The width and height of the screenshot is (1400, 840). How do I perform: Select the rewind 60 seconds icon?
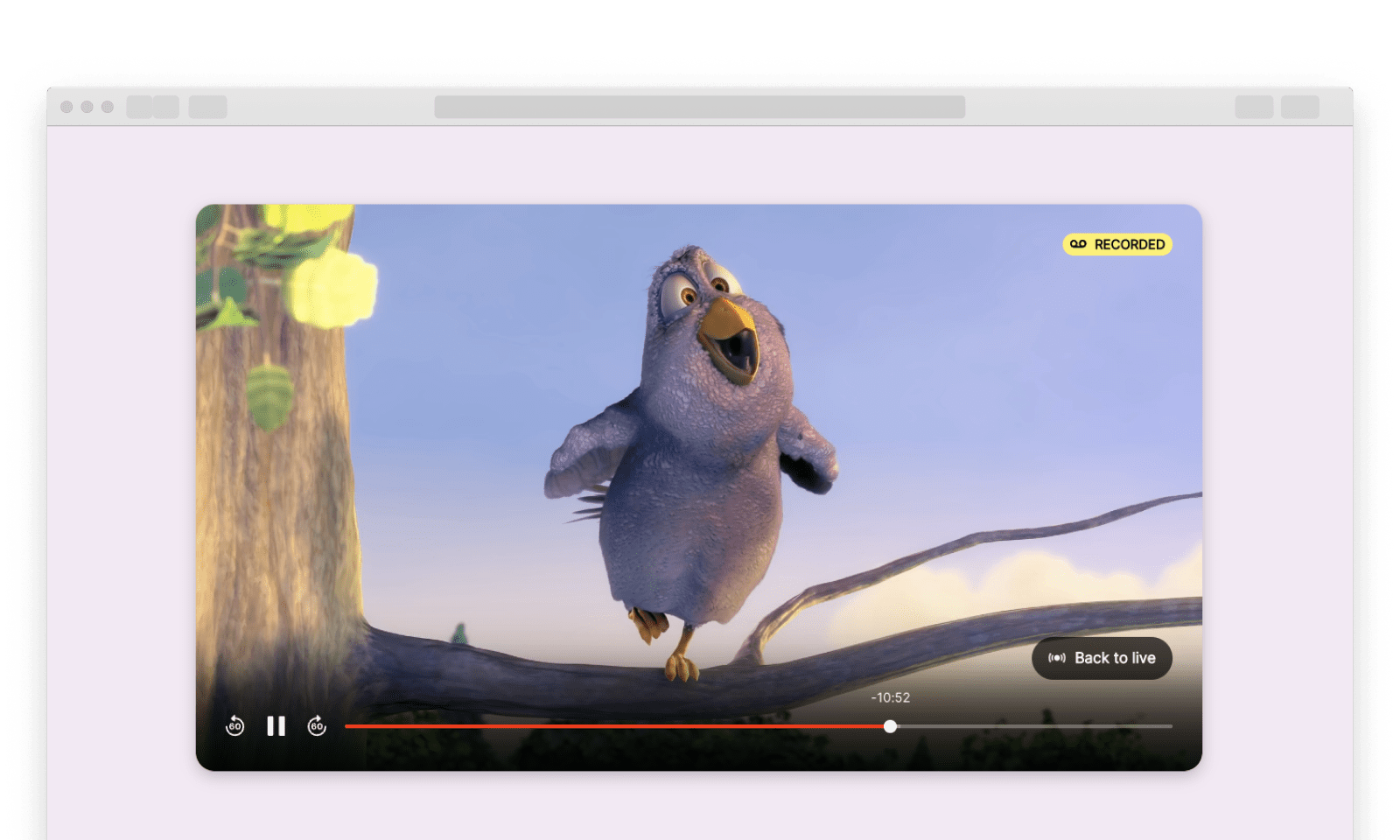click(x=234, y=726)
